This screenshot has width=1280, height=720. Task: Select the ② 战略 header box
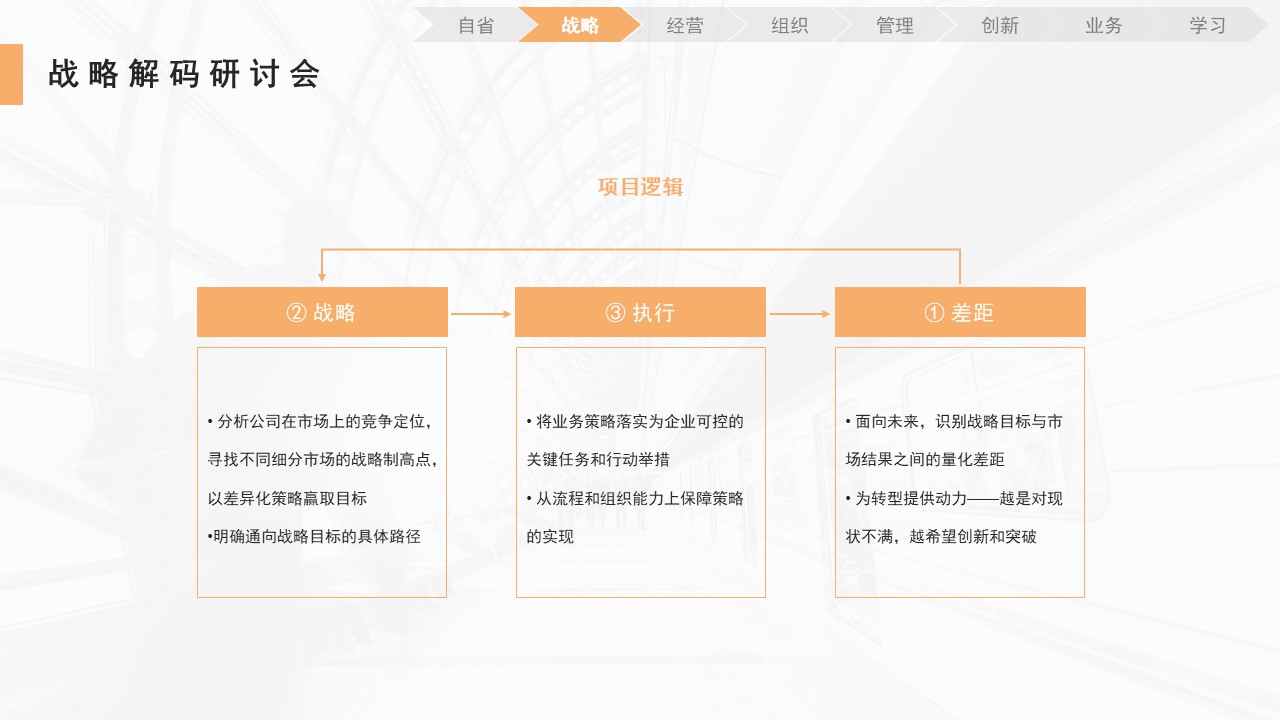pyautogui.click(x=322, y=312)
